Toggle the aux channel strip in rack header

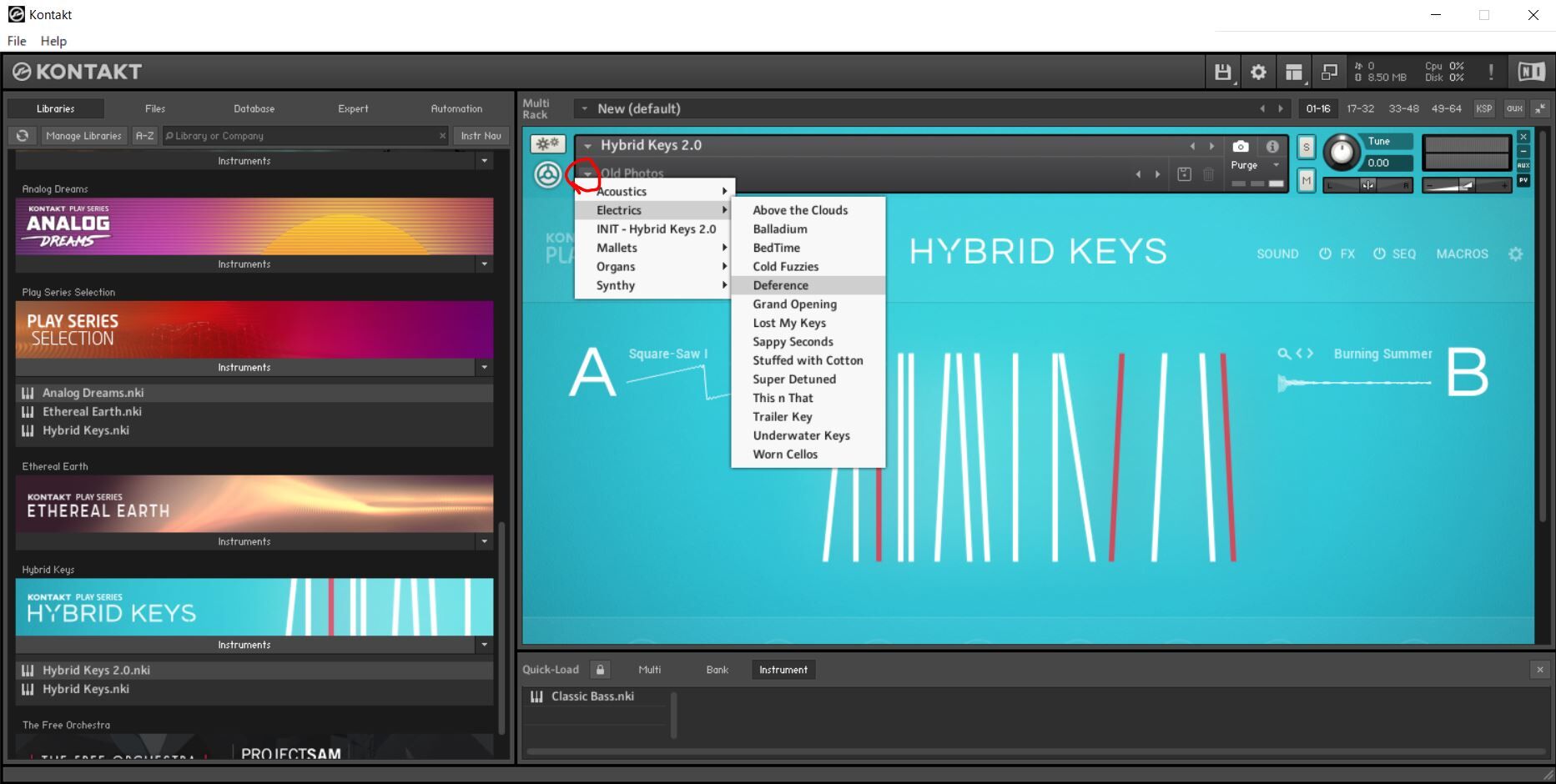click(1514, 108)
